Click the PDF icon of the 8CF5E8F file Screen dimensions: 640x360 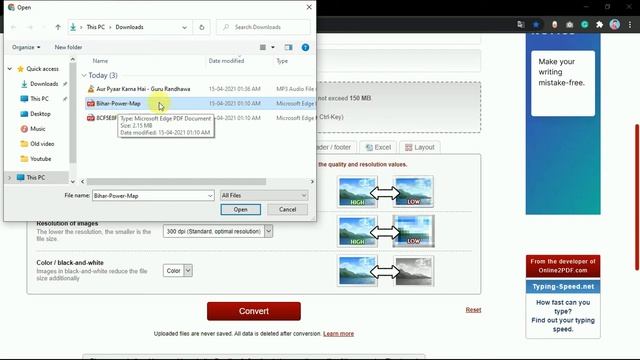click(x=91, y=118)
